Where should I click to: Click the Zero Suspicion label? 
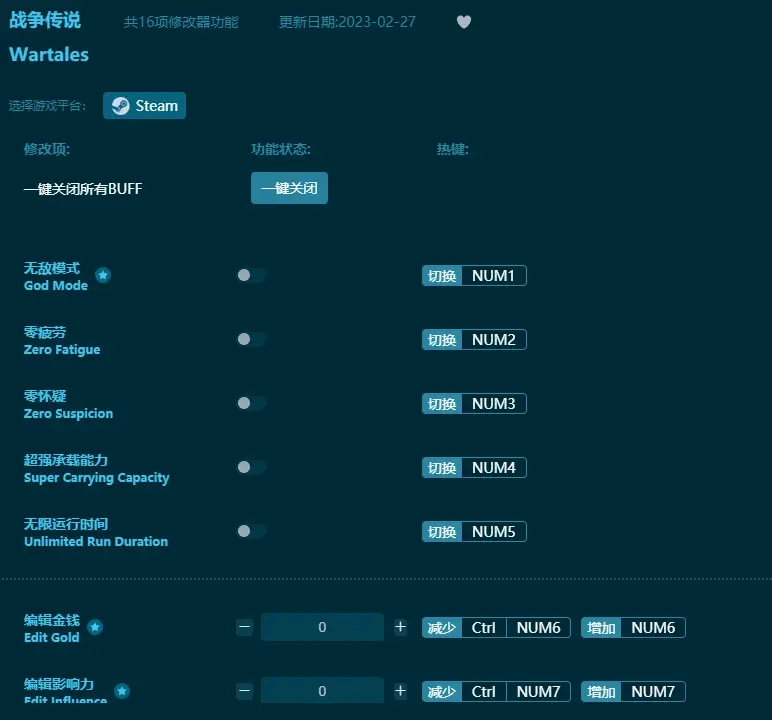68,413
